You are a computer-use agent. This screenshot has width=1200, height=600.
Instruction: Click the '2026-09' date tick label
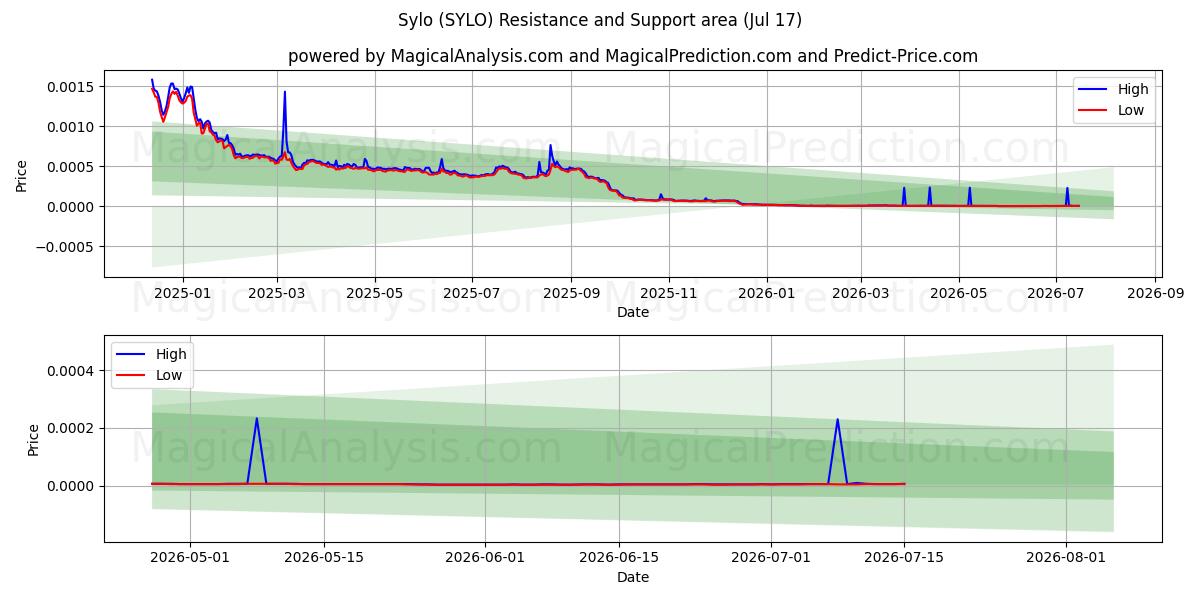[1155, 294]
